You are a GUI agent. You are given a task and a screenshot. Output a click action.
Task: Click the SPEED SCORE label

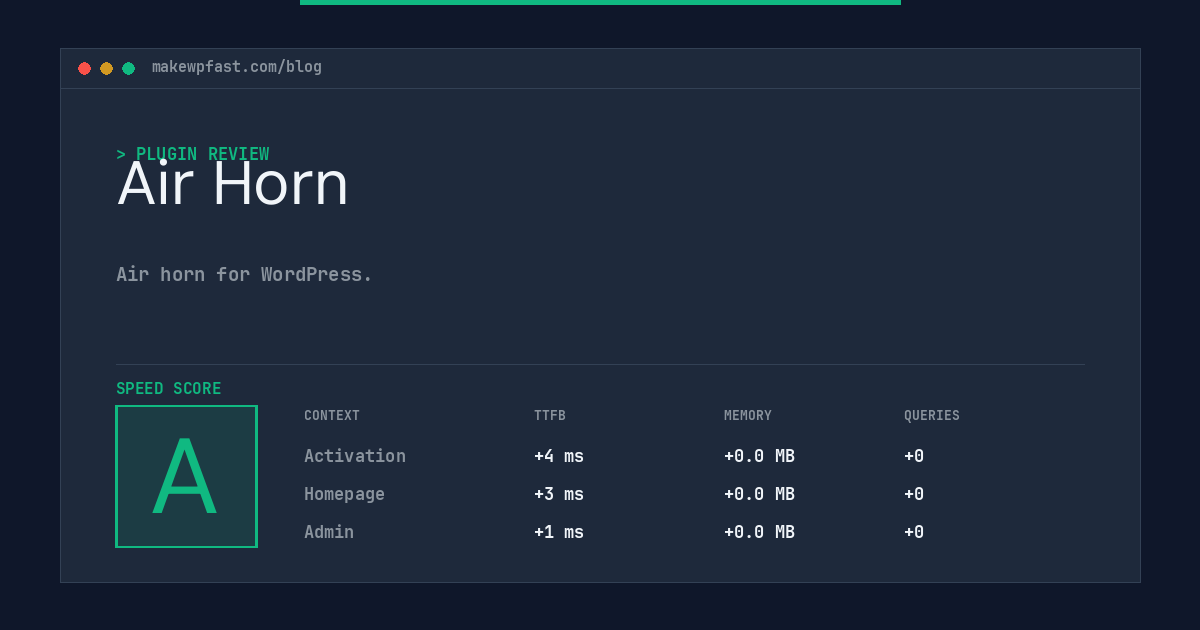pos(169,389)
